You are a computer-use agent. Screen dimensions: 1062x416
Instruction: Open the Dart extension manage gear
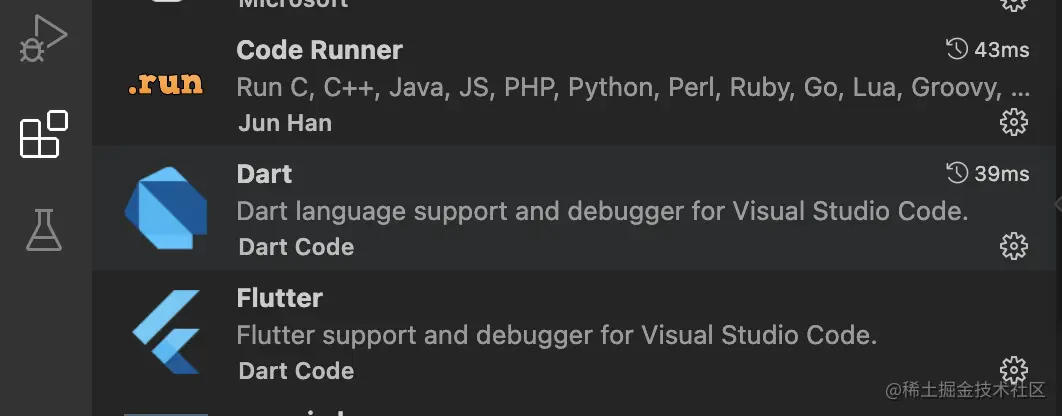tap(1013, 246)
